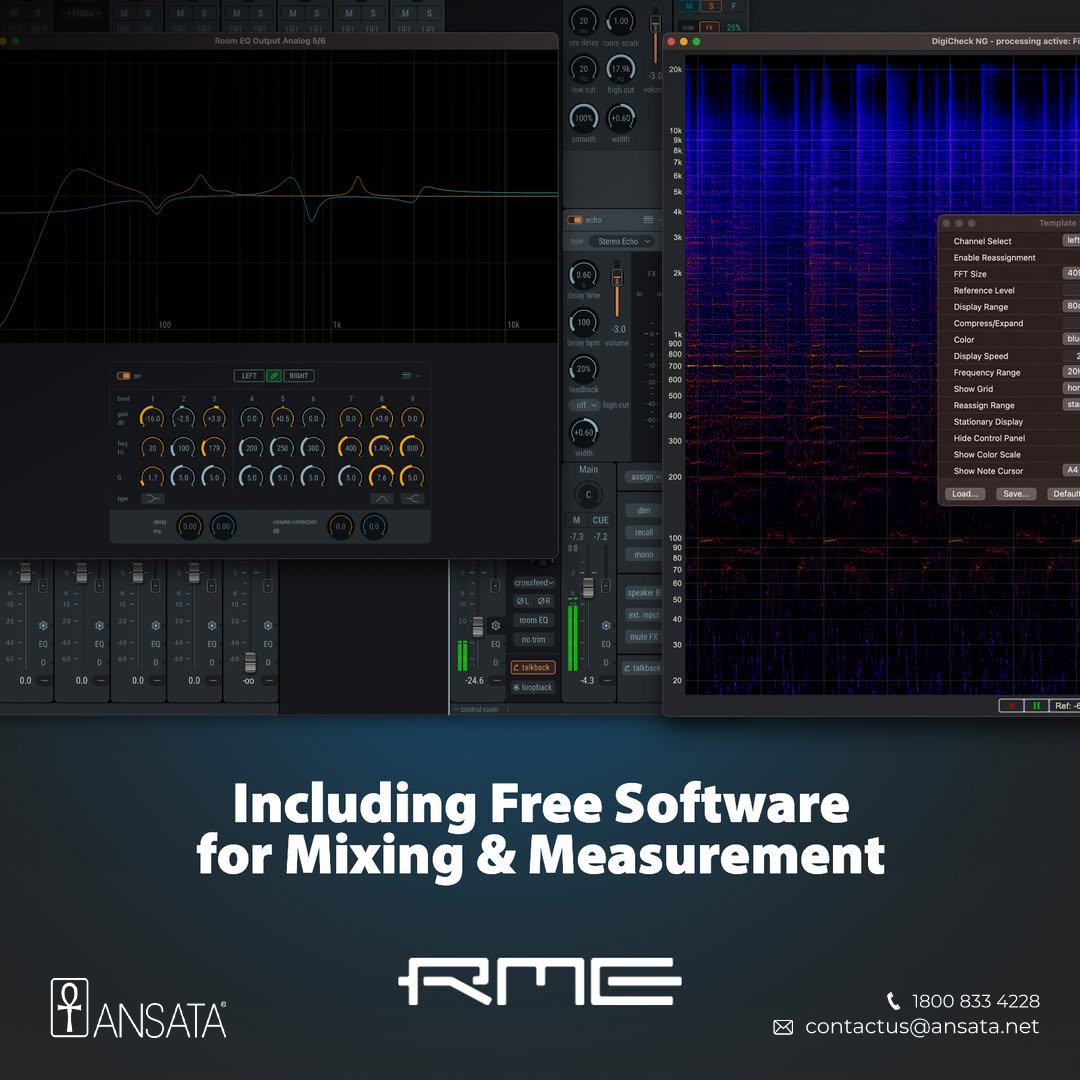Click the echo width knob +0.60

point(583,433)
